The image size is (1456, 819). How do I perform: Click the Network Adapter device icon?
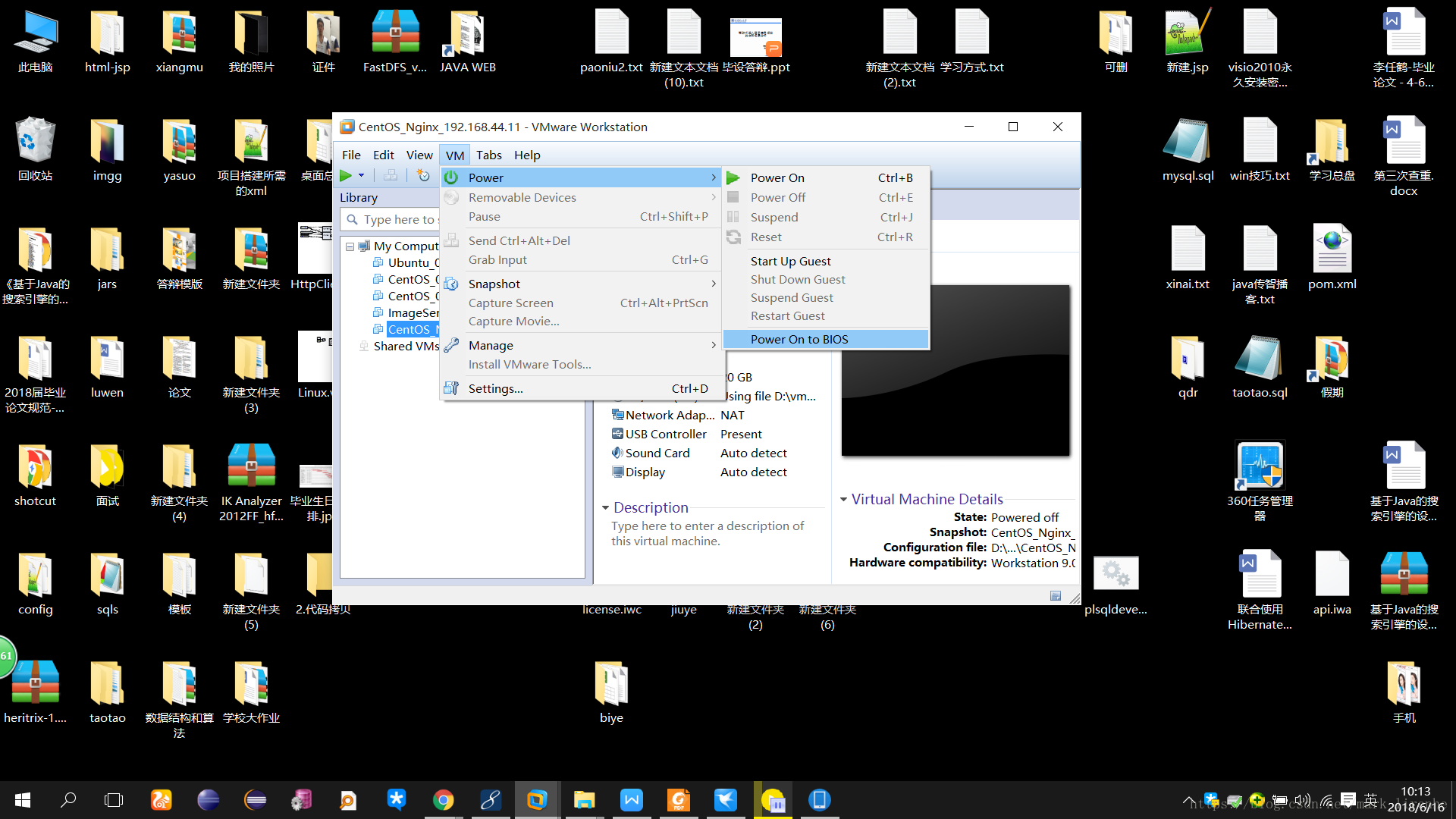pos(618,415)
